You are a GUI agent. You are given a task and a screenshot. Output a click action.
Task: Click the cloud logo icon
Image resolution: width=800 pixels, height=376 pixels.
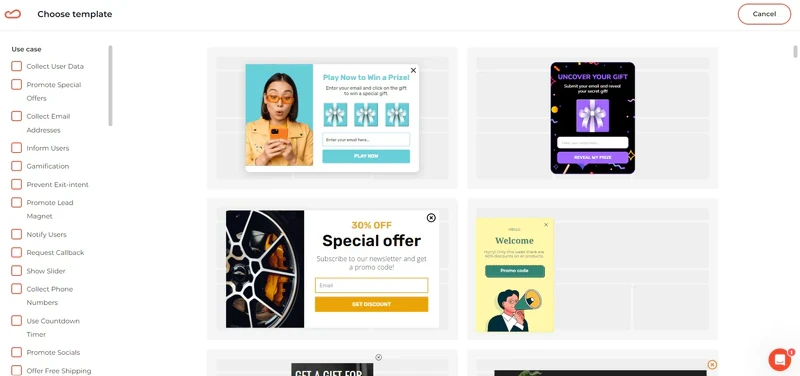pos(13,14)
